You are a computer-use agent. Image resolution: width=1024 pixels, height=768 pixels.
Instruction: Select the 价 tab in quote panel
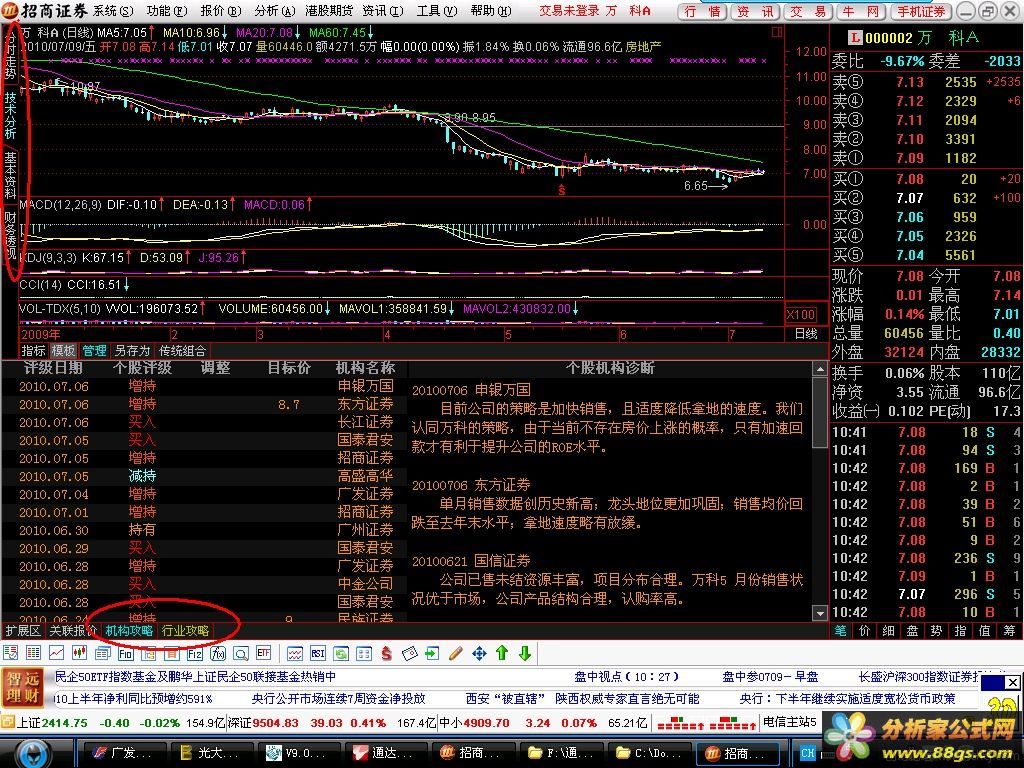click(x=865, y=631)
